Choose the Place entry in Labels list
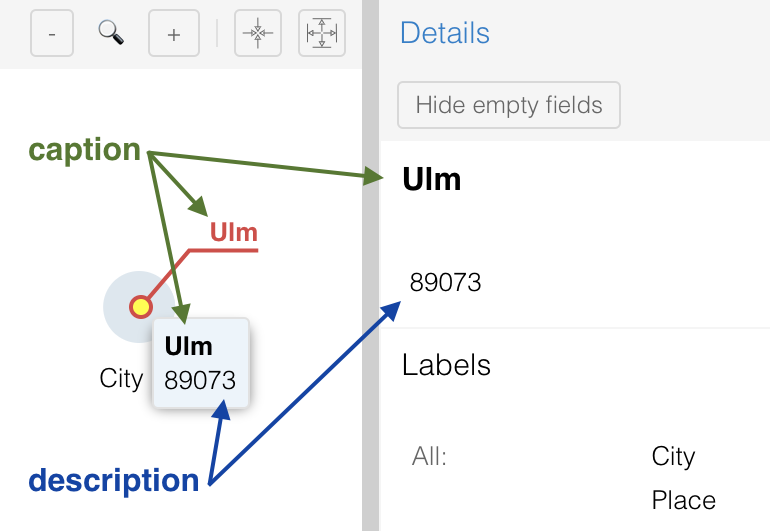 684,500
